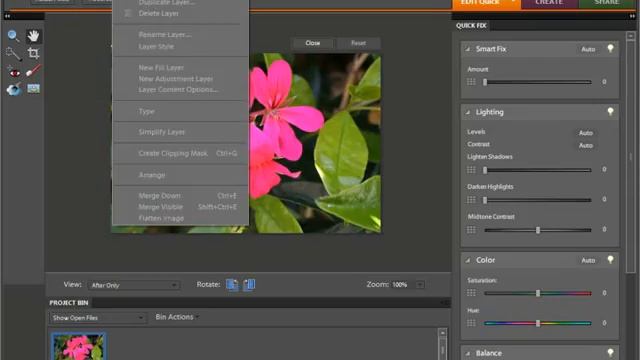Image resolution: width=640 pixels, height=360 pixels.
Task: Adjust the Hue slider
Action: tap(538, 323)
